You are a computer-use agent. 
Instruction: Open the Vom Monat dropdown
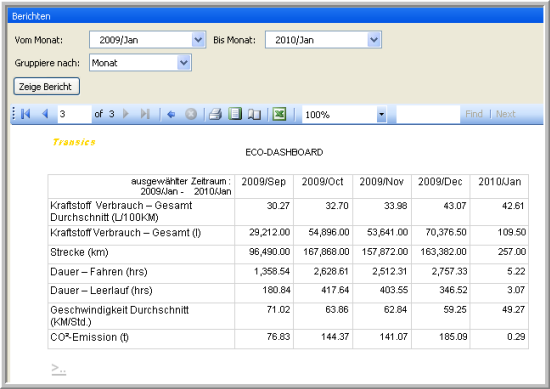click(198, 40)
